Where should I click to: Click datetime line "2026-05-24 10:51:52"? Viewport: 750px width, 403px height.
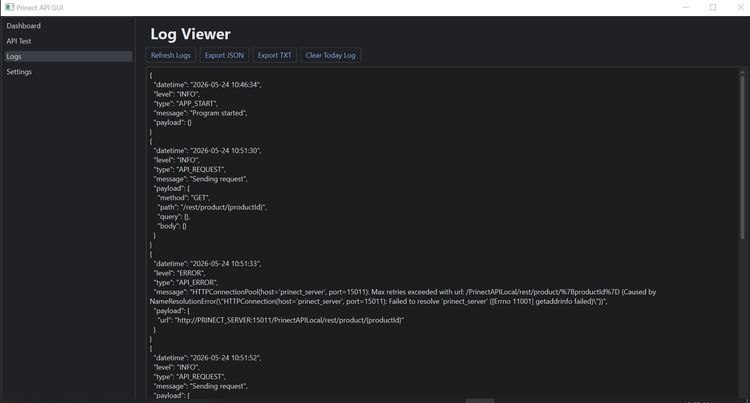tap(208, 358)
